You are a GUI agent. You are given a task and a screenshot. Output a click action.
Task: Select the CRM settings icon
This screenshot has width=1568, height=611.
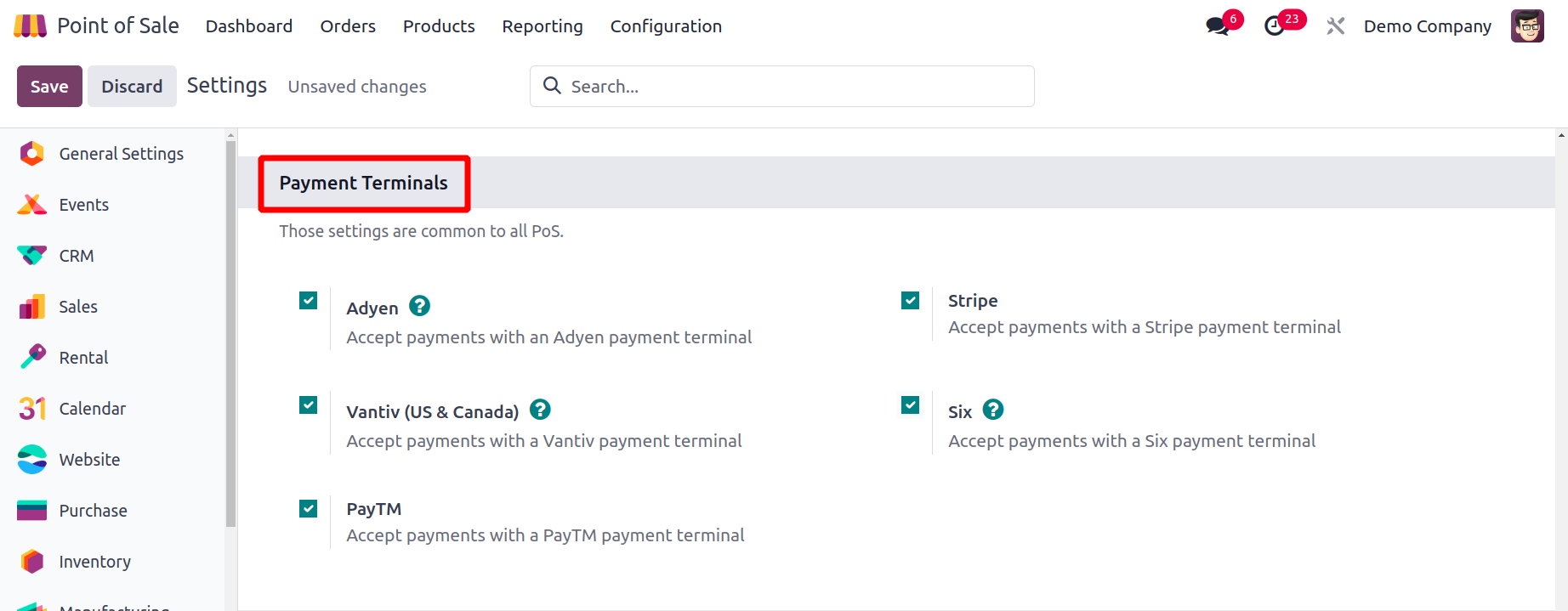[x=32, y=255]
